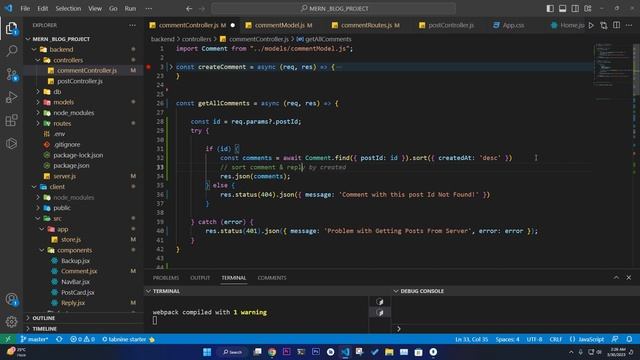Open remote window indicator in status bar
This screenshot has height=360, width=640.
point(8,339)
